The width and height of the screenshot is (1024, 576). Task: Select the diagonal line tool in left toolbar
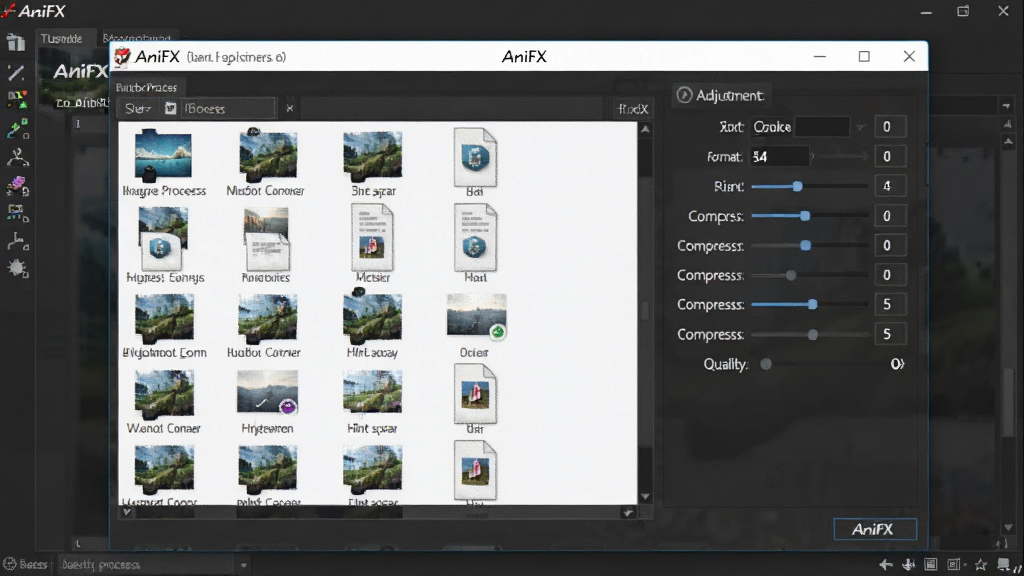pyautogui.click(x=16, y=72)
